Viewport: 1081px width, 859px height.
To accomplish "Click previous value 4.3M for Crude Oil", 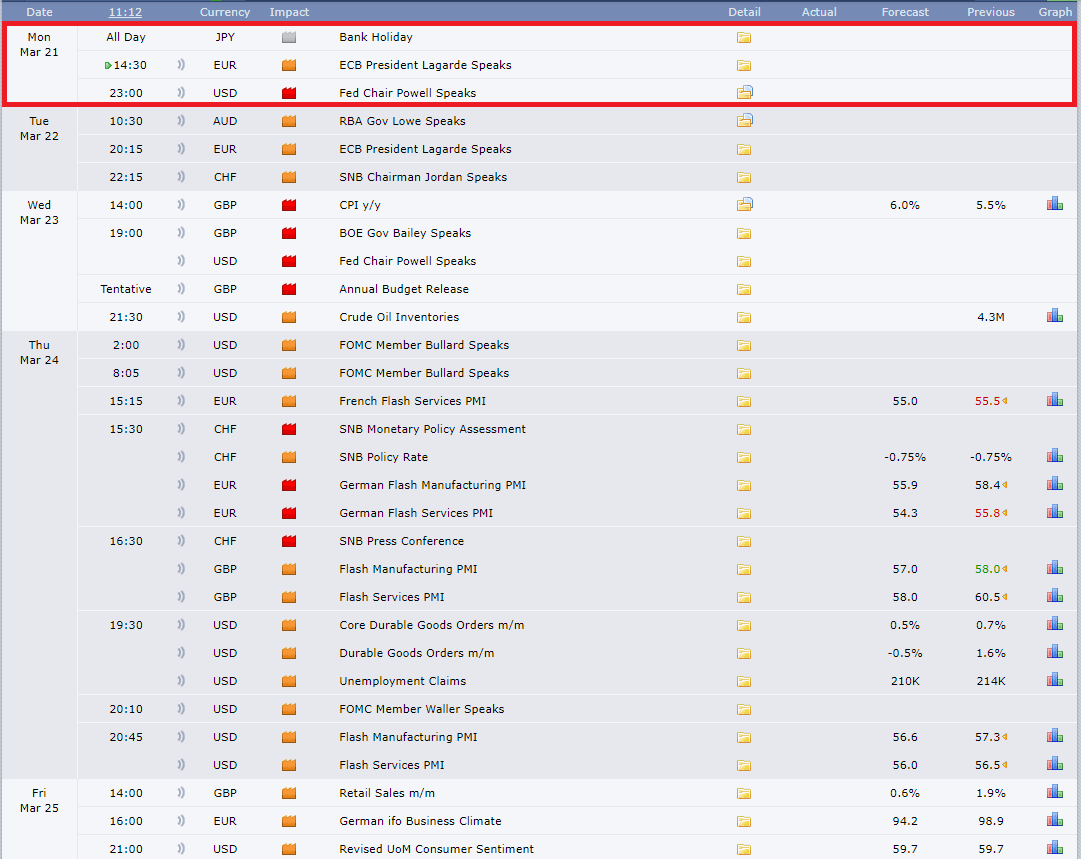I will coord(991,317).
